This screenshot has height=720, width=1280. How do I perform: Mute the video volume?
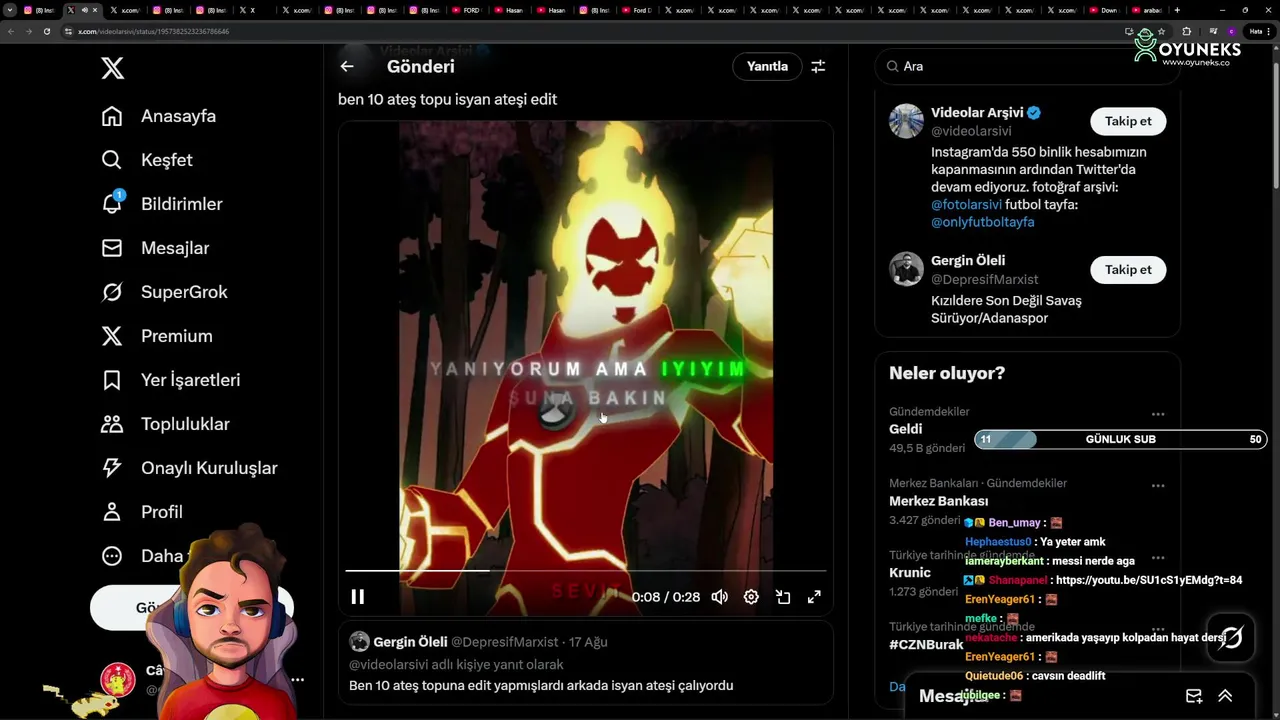click(719, 597)
